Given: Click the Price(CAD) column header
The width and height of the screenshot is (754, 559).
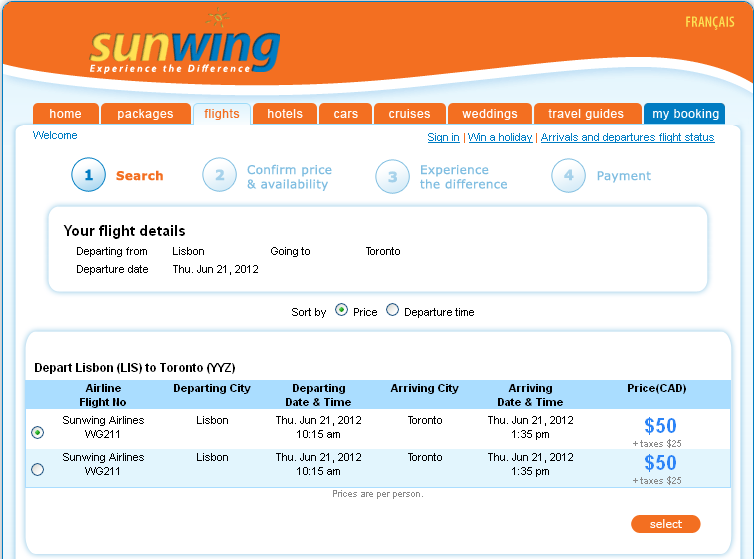Looking at the screenshot, I should tap(657, 388).
